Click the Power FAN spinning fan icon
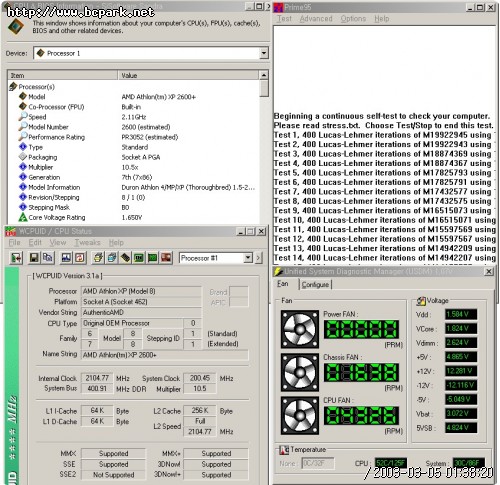 (x=300, y=329)
